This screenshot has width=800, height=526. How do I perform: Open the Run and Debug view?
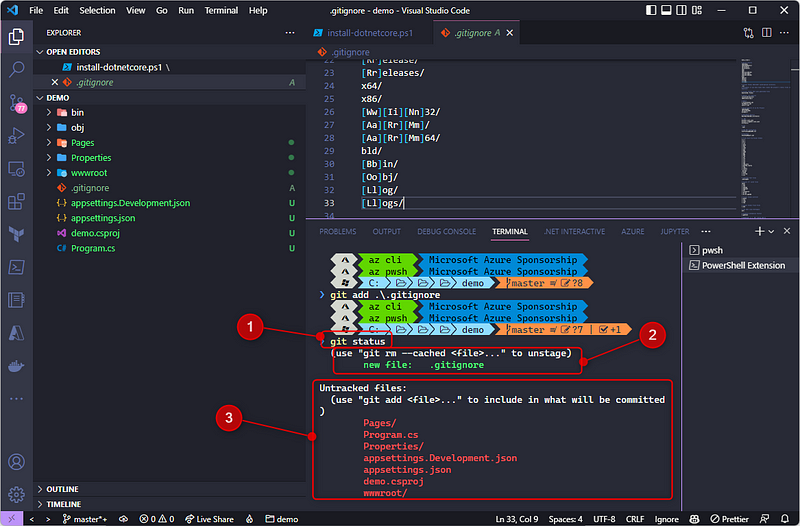click(x=16, y=136)
